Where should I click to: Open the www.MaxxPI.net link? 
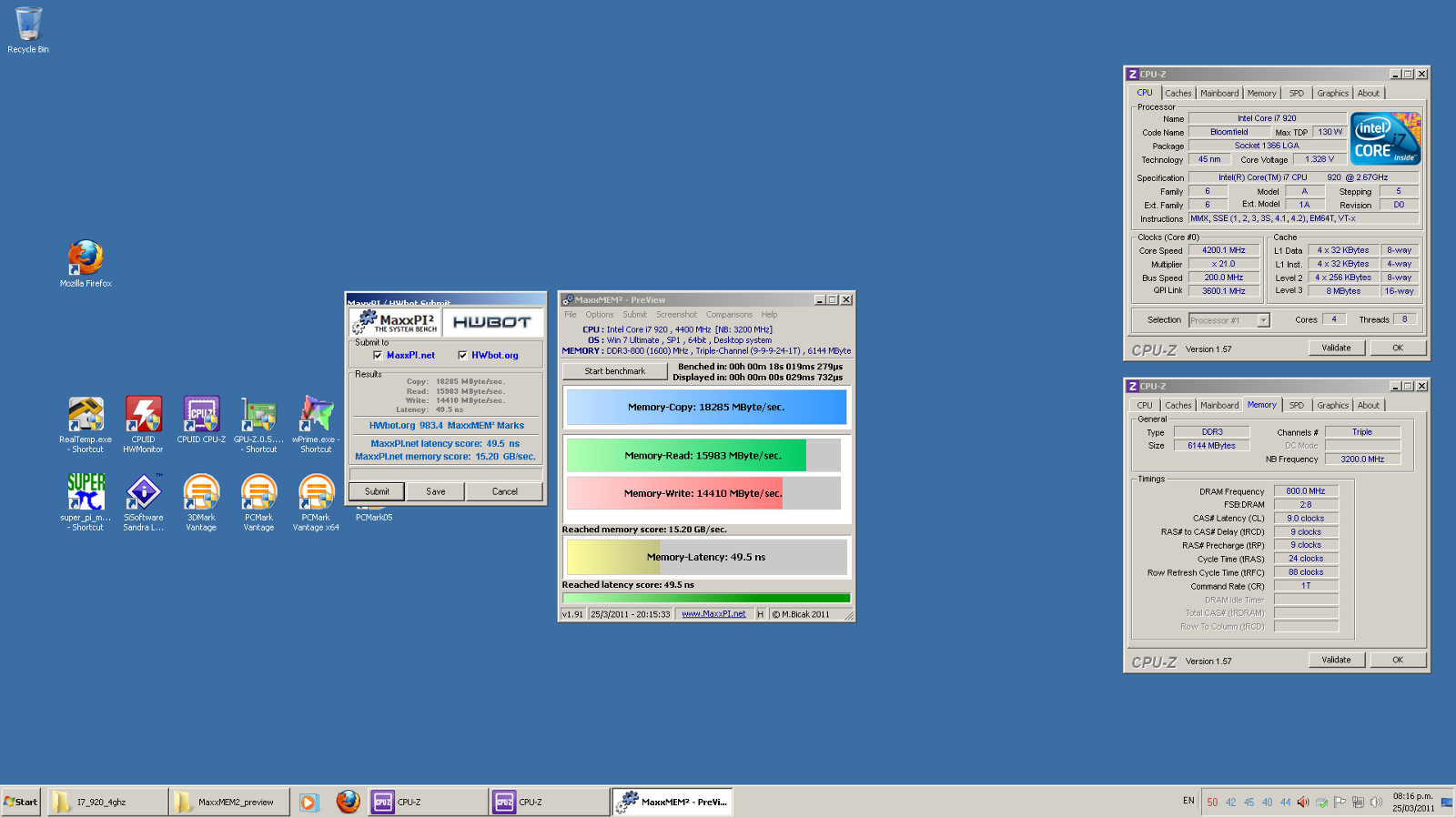[x=713, y=614]
